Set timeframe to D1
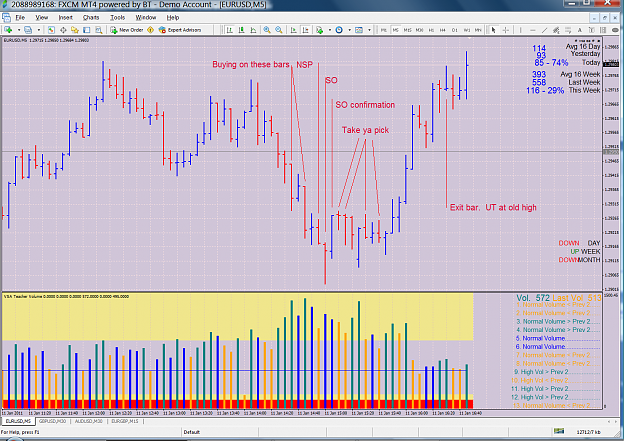Screen dimensions: 625x441 (454, 30)
